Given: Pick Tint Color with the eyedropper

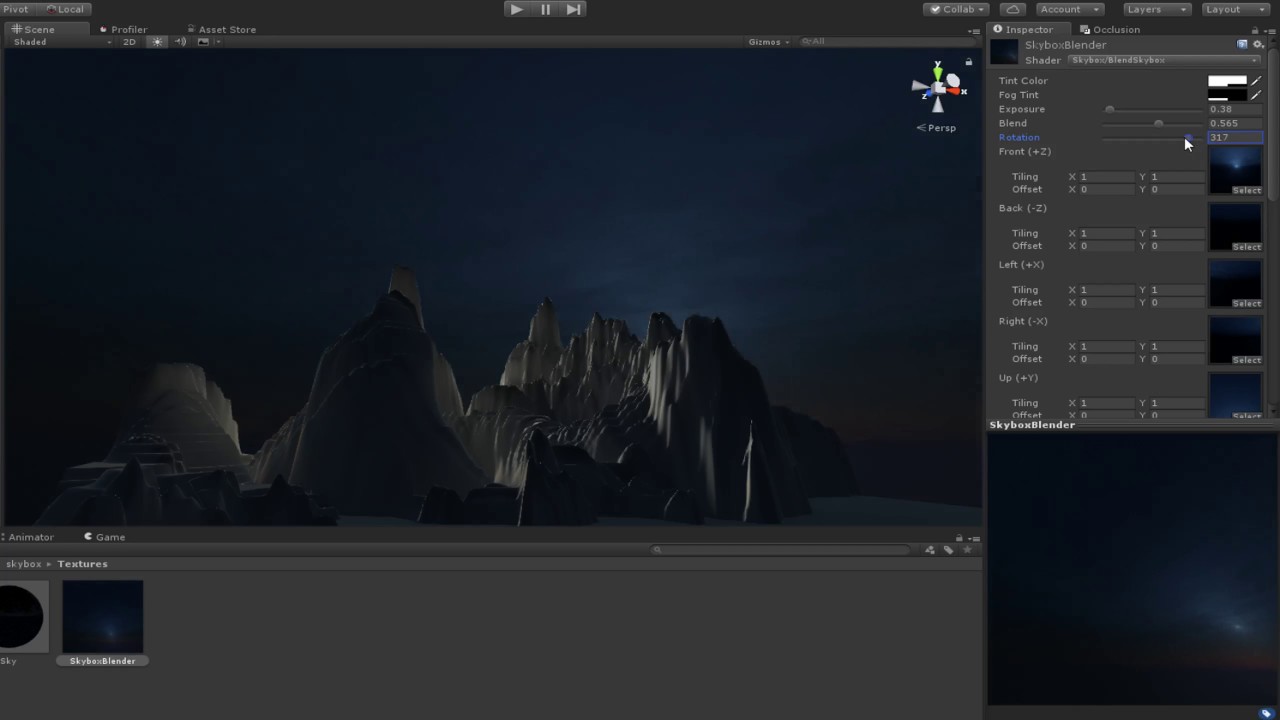Looking at the screenshot, I should pyautogui.click(x=1256, y=81).
